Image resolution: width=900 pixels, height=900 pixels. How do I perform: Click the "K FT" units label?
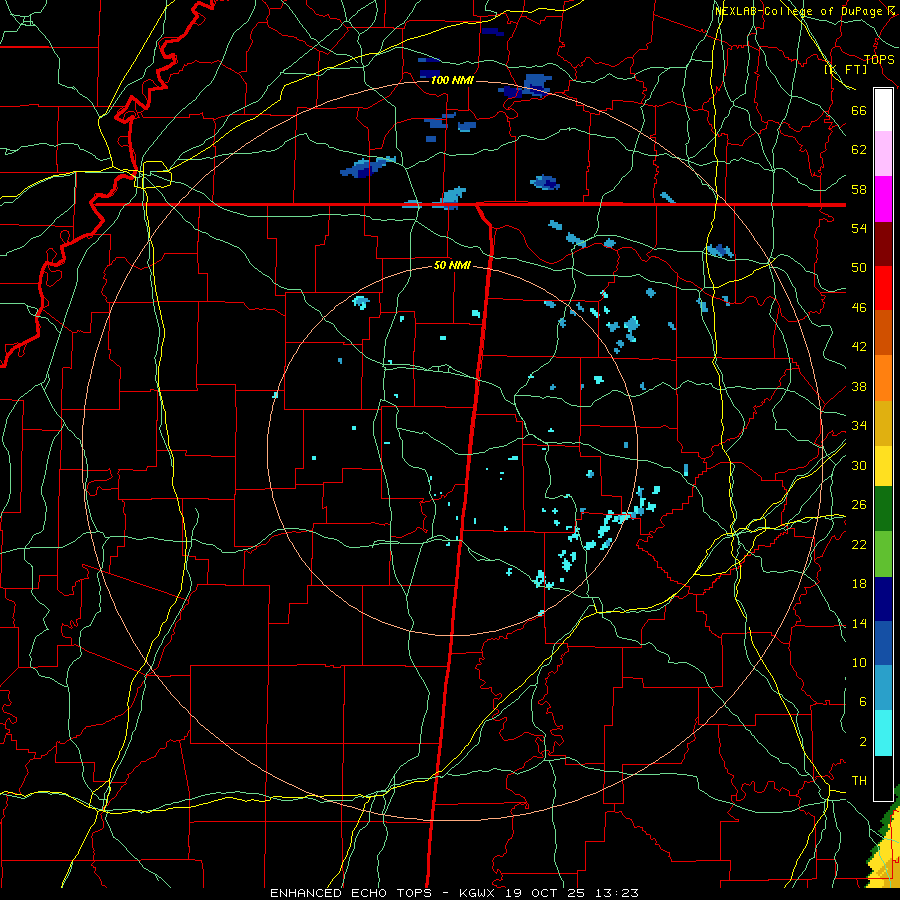[845, 69]
